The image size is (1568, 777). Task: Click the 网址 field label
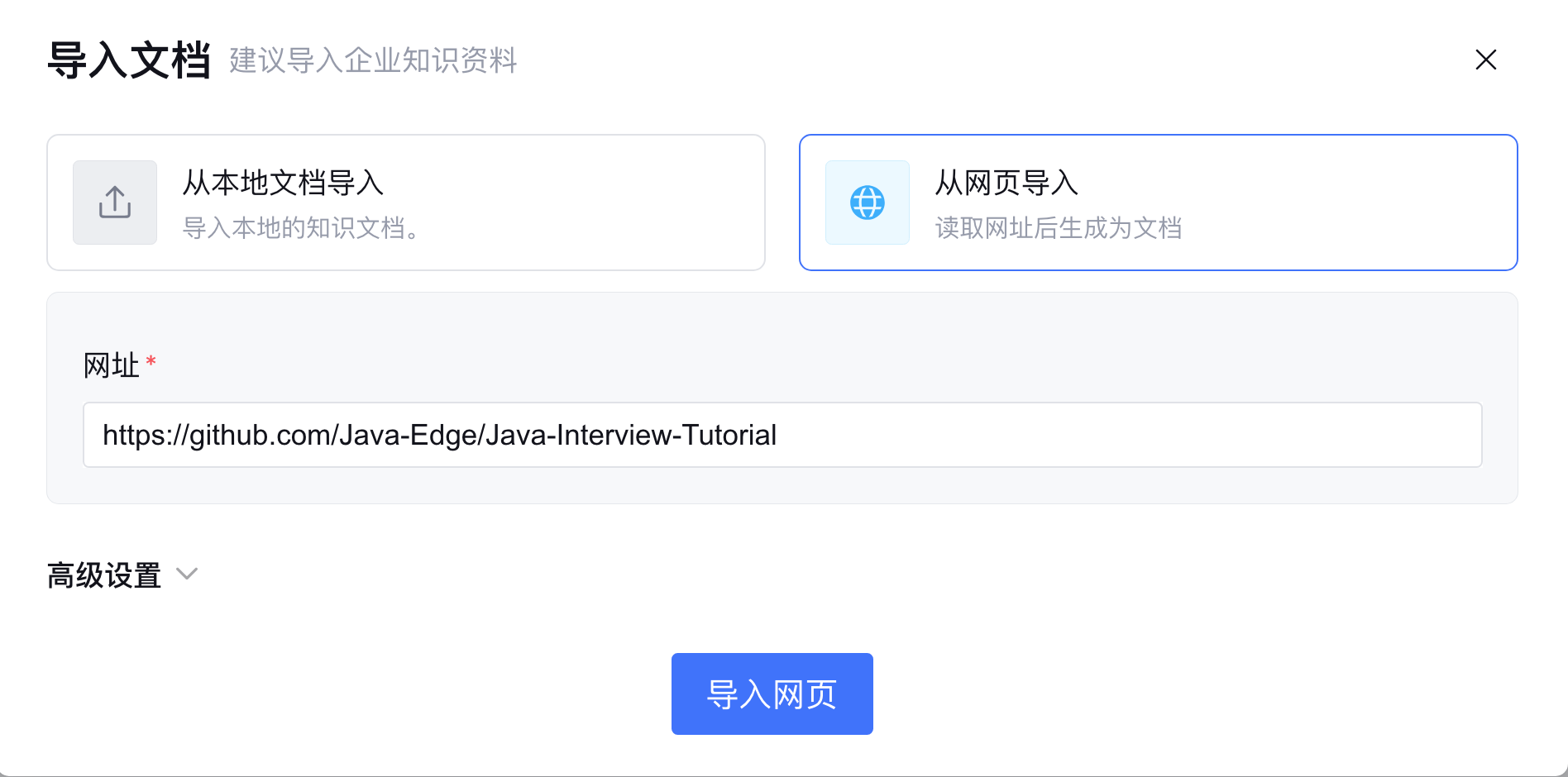(x=111, y=365)
